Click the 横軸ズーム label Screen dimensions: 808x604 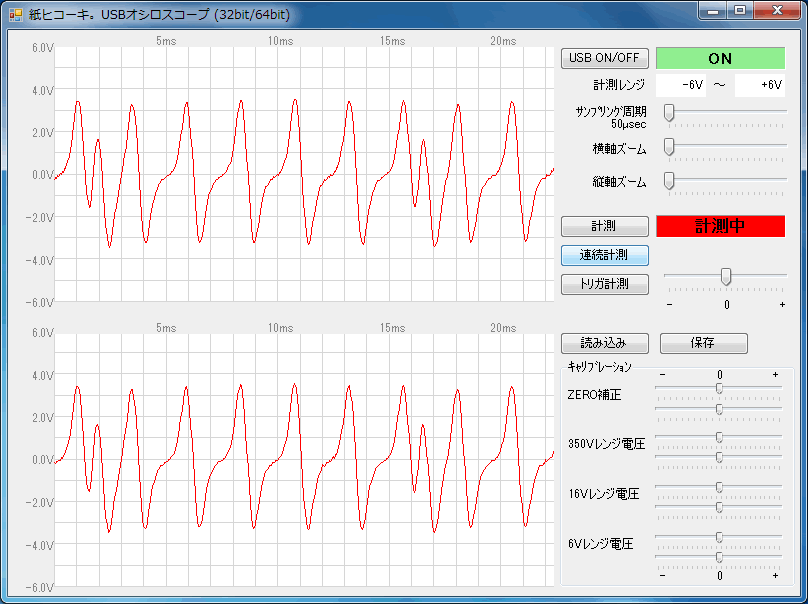[619, 149]
